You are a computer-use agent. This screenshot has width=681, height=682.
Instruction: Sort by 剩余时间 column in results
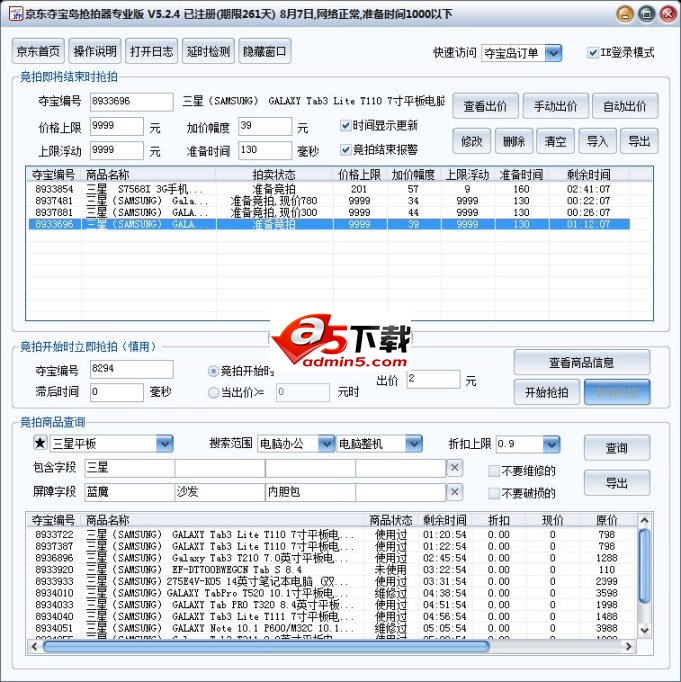click(x=444, y=520)
